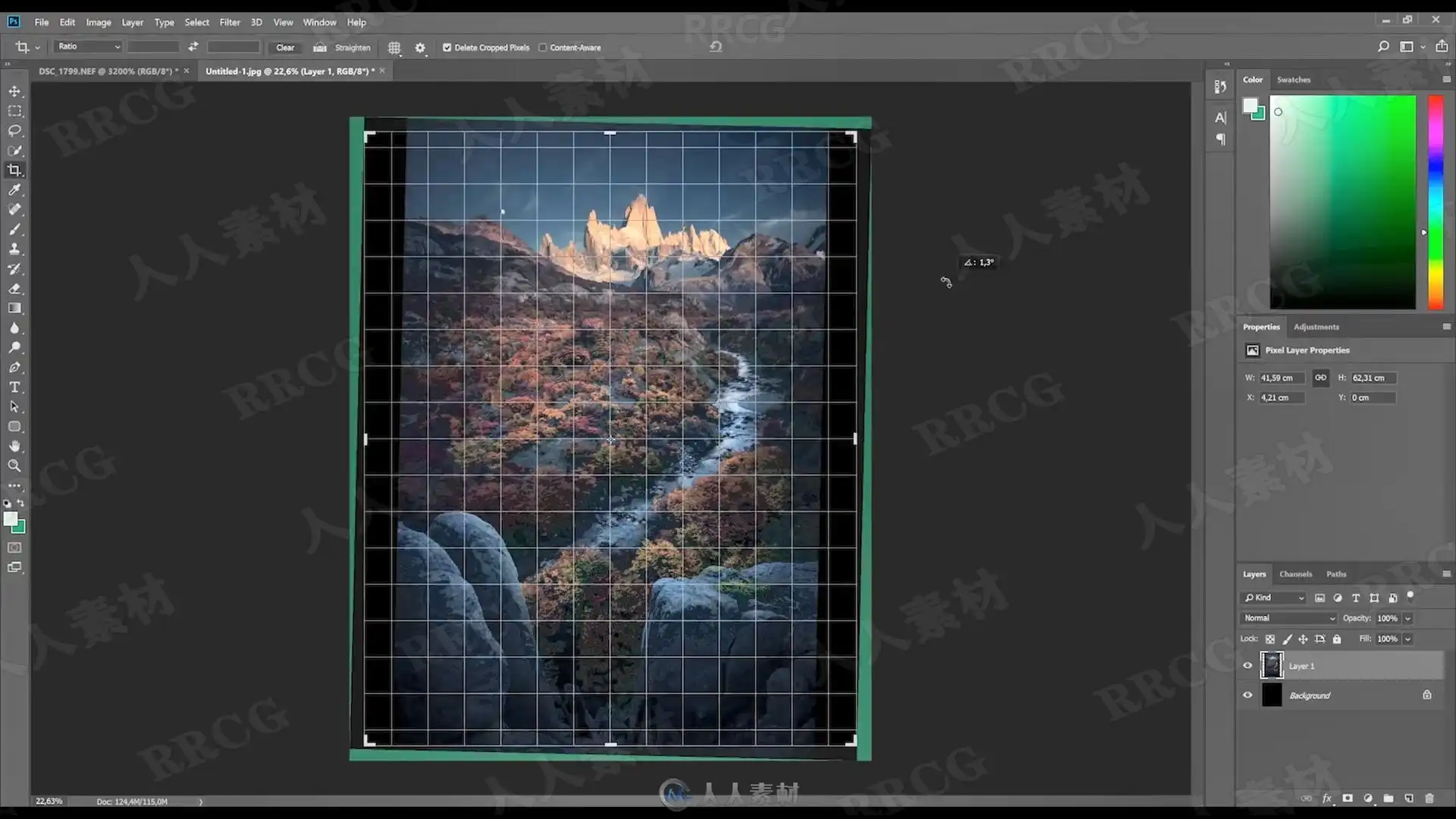Switch to the Channels tab
The height and width of the screenshot is (819, 1456).
coord(1295,574)
